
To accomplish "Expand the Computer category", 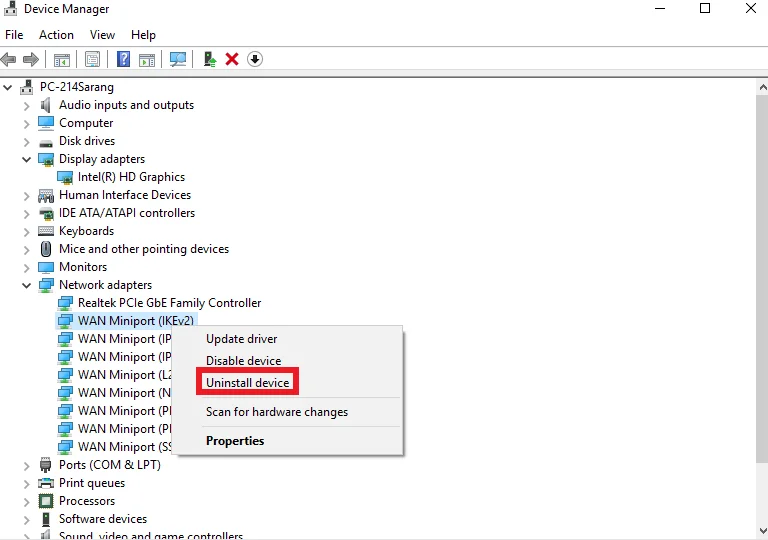I will point(26,123).
